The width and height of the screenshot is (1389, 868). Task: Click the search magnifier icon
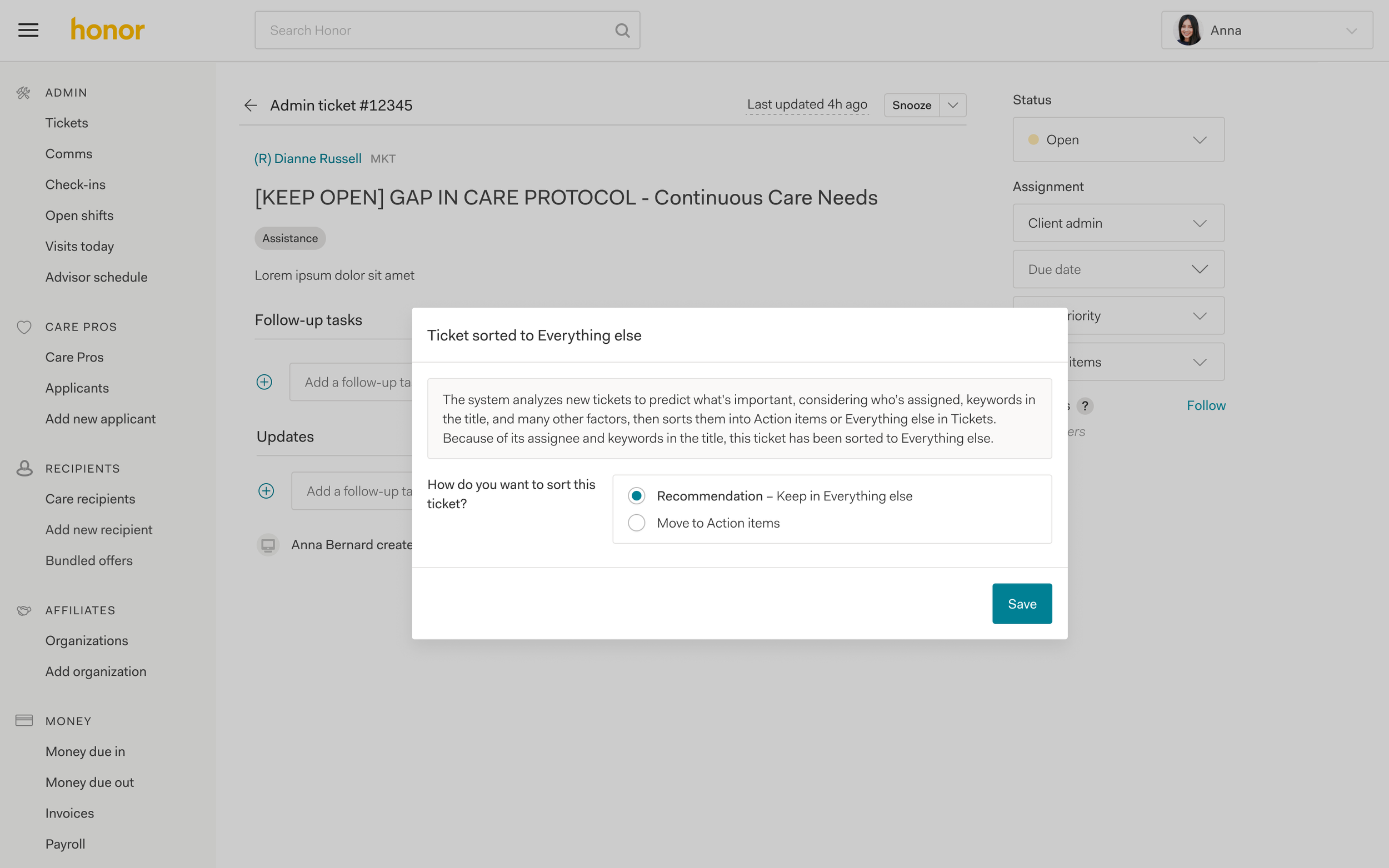coord(622,30)
